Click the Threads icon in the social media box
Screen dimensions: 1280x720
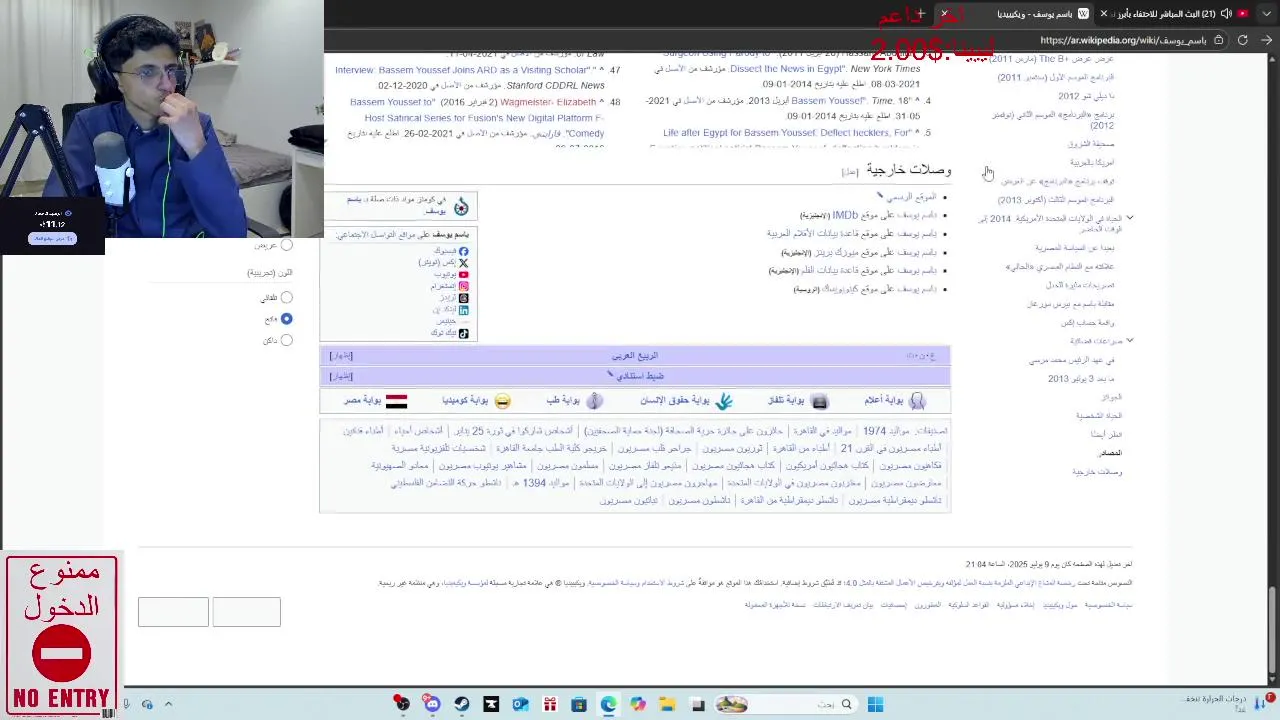click(463, 298)
